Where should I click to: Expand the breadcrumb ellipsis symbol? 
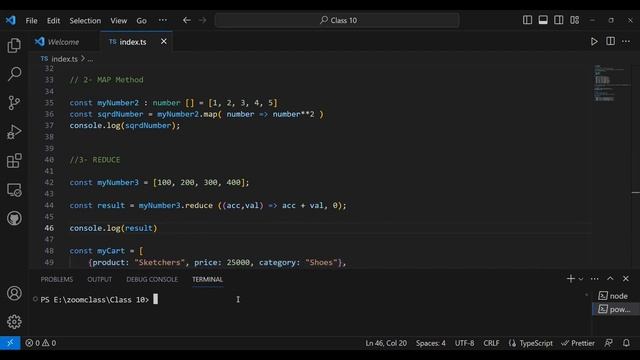(90, 59)
